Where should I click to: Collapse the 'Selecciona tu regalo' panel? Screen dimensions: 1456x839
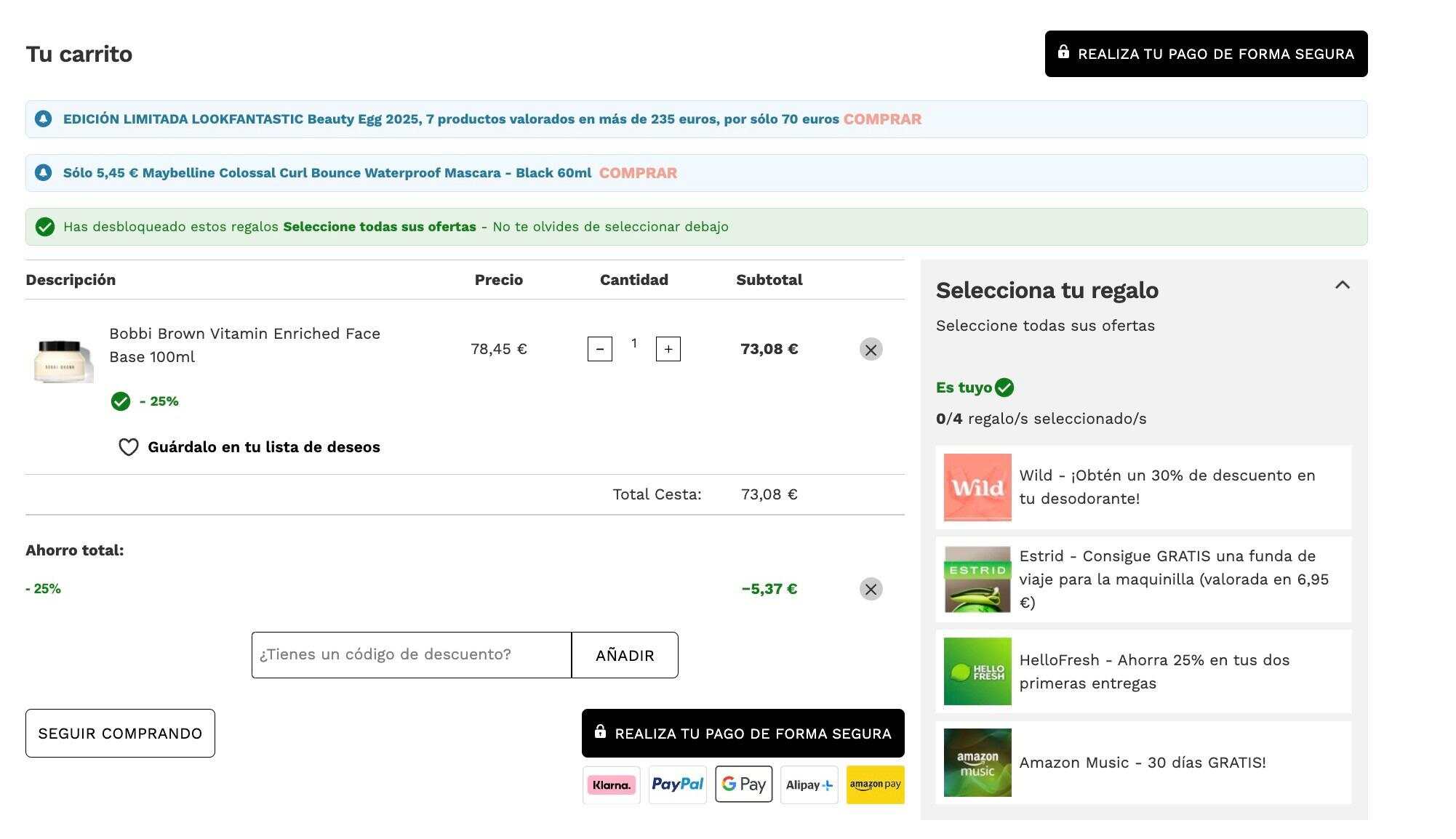(1343, 285)
